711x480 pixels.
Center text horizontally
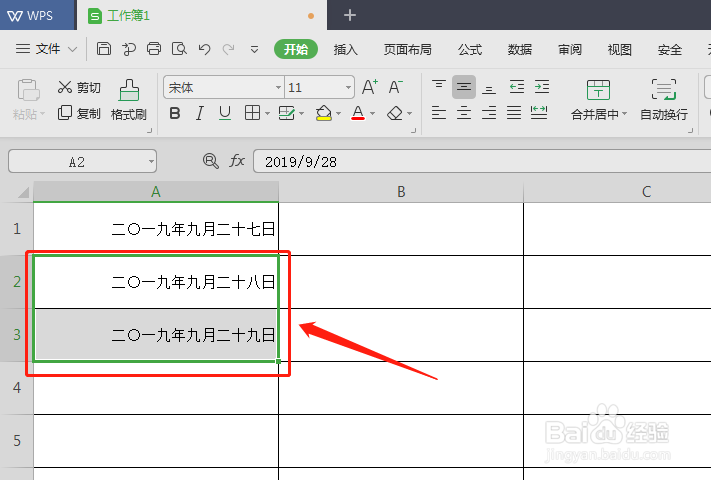click(x=463, y=112)
